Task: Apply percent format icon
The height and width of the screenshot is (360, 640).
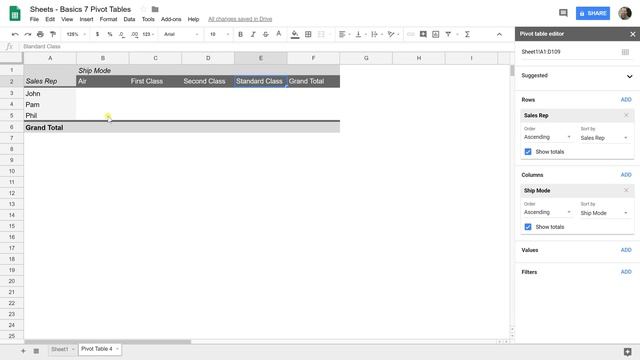Action: 110,34
